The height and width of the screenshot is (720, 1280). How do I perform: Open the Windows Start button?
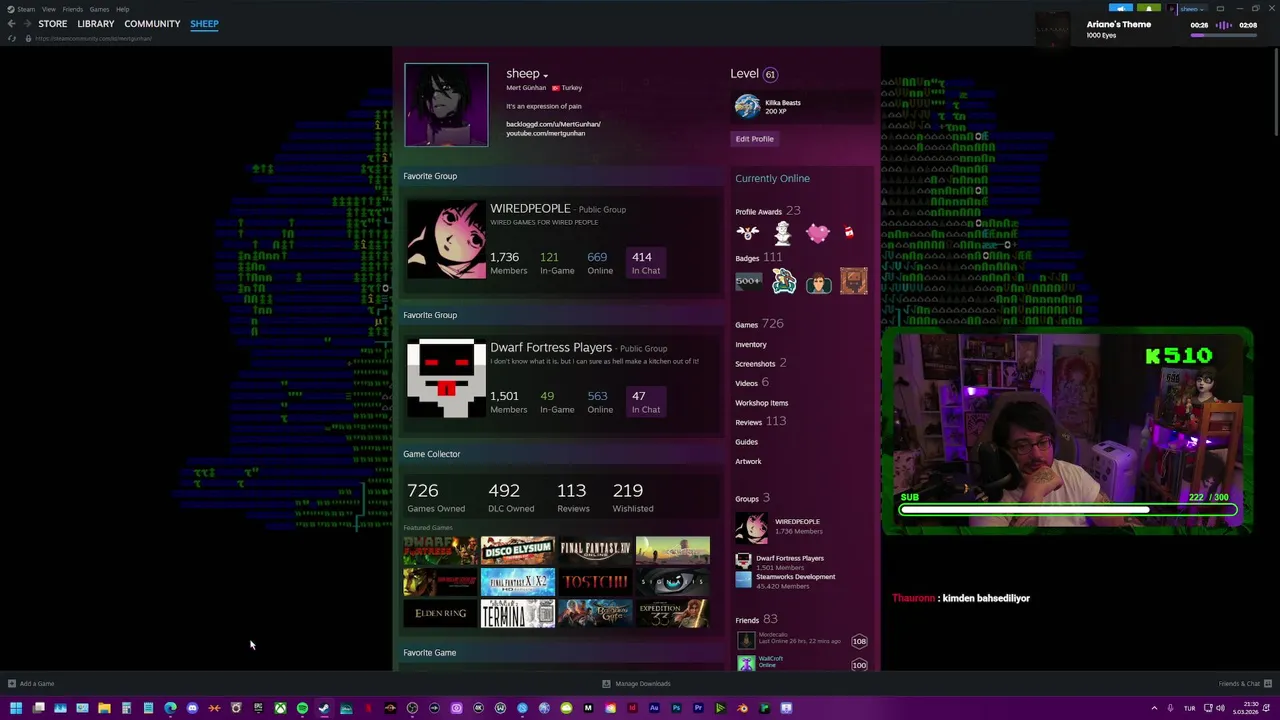tap(16, 708)
